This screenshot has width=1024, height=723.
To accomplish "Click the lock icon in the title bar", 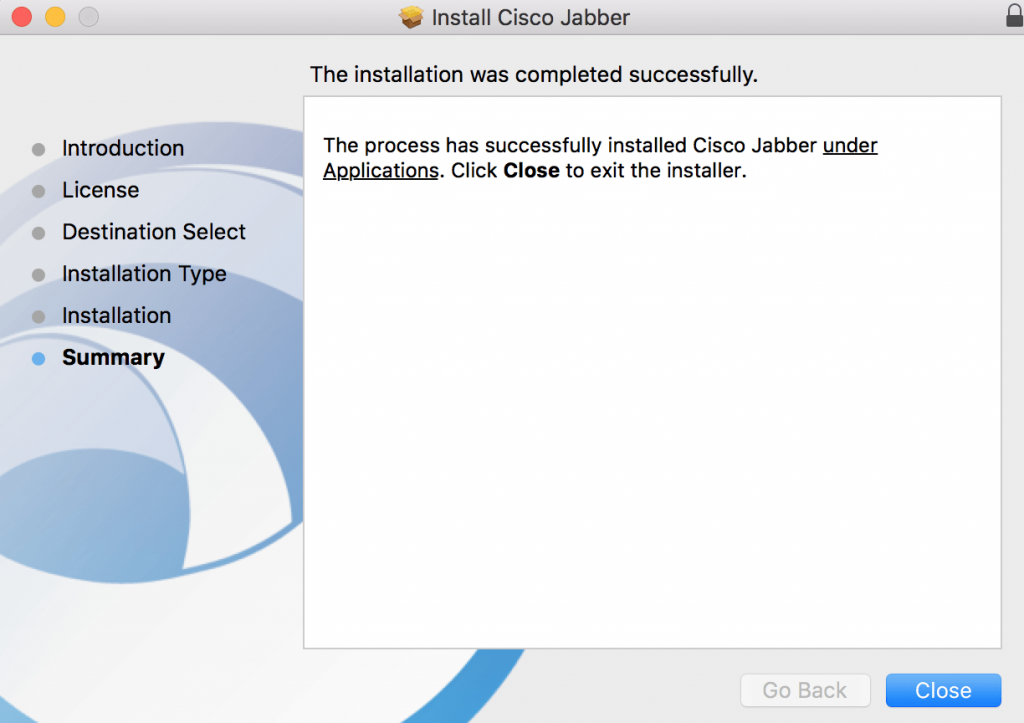I will pyautogui.click(x=1015, y=16).
